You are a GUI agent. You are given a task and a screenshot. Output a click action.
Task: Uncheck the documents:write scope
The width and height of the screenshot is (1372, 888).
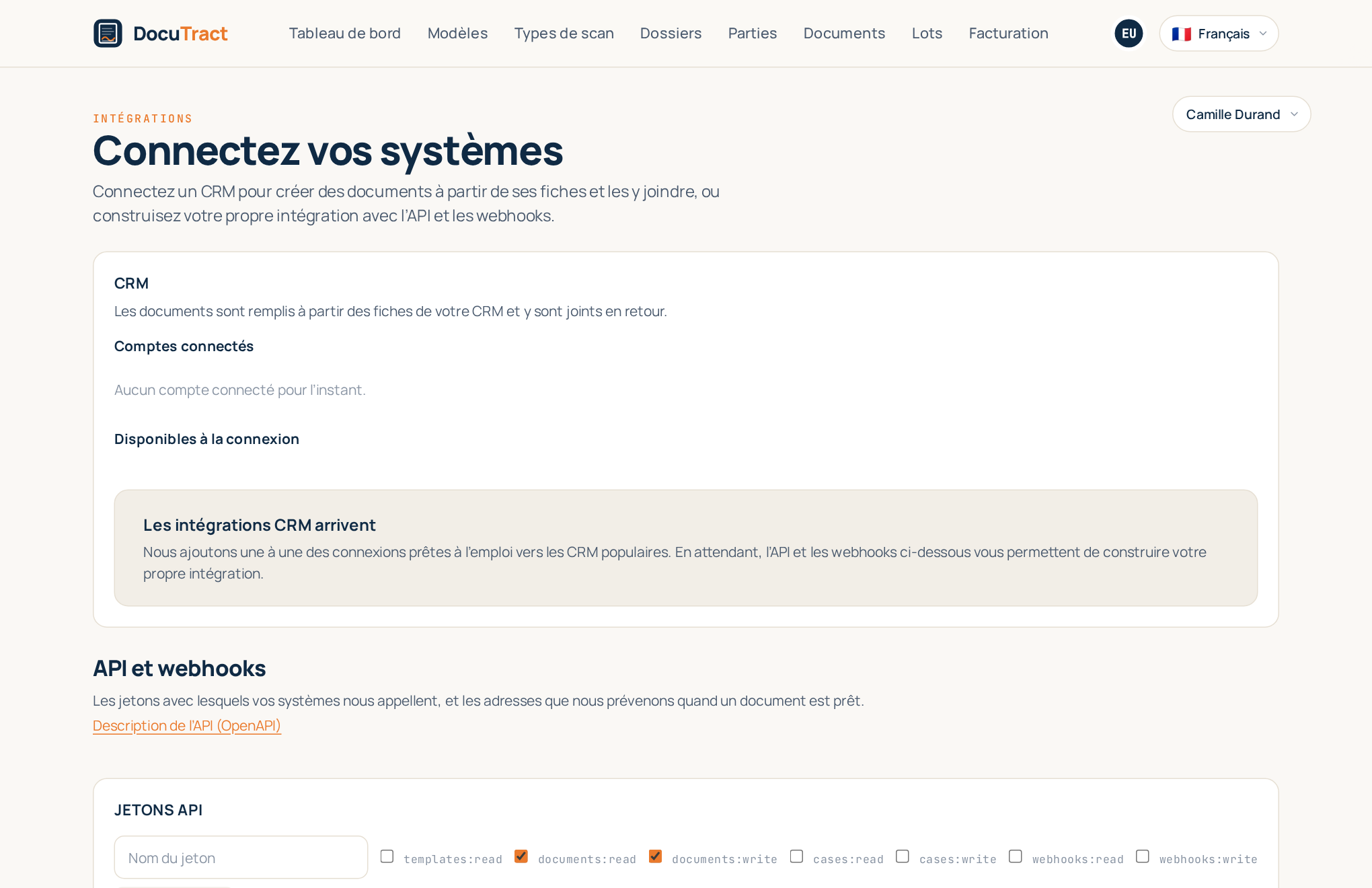click(655, 856)
